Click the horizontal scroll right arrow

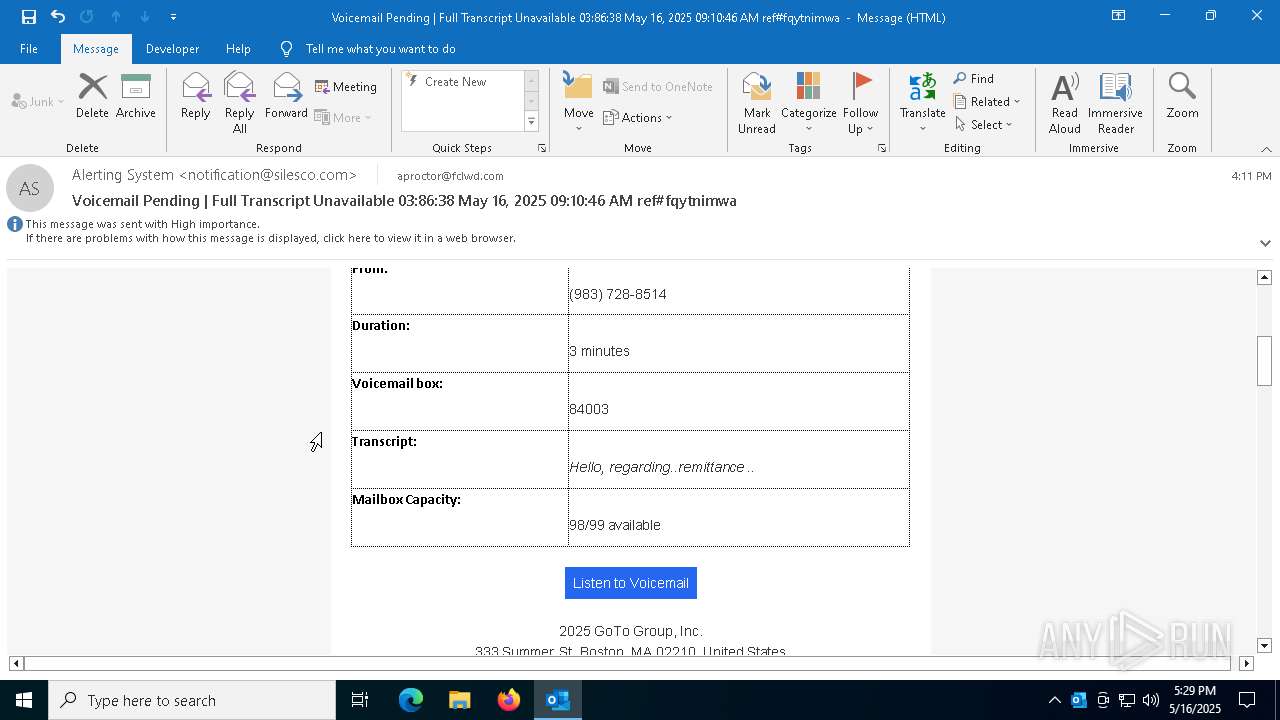pos(1246,663)
